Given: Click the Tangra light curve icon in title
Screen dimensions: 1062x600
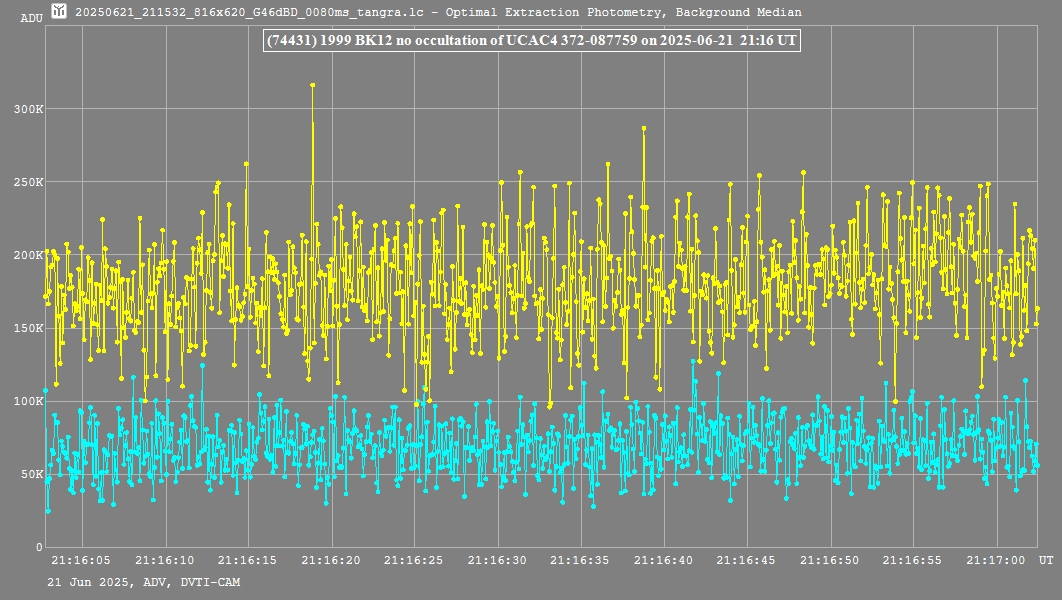Looking at the screenshot, I should 59,12.
